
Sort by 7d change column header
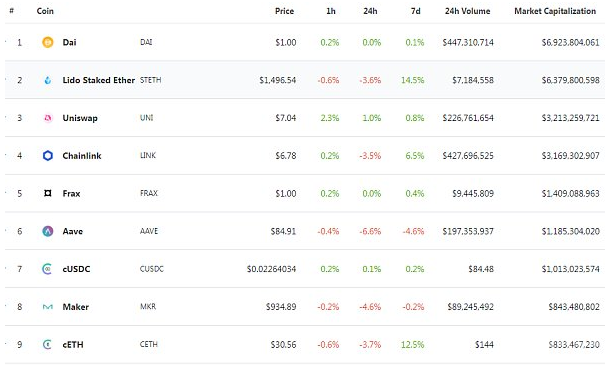click(415, 11)
